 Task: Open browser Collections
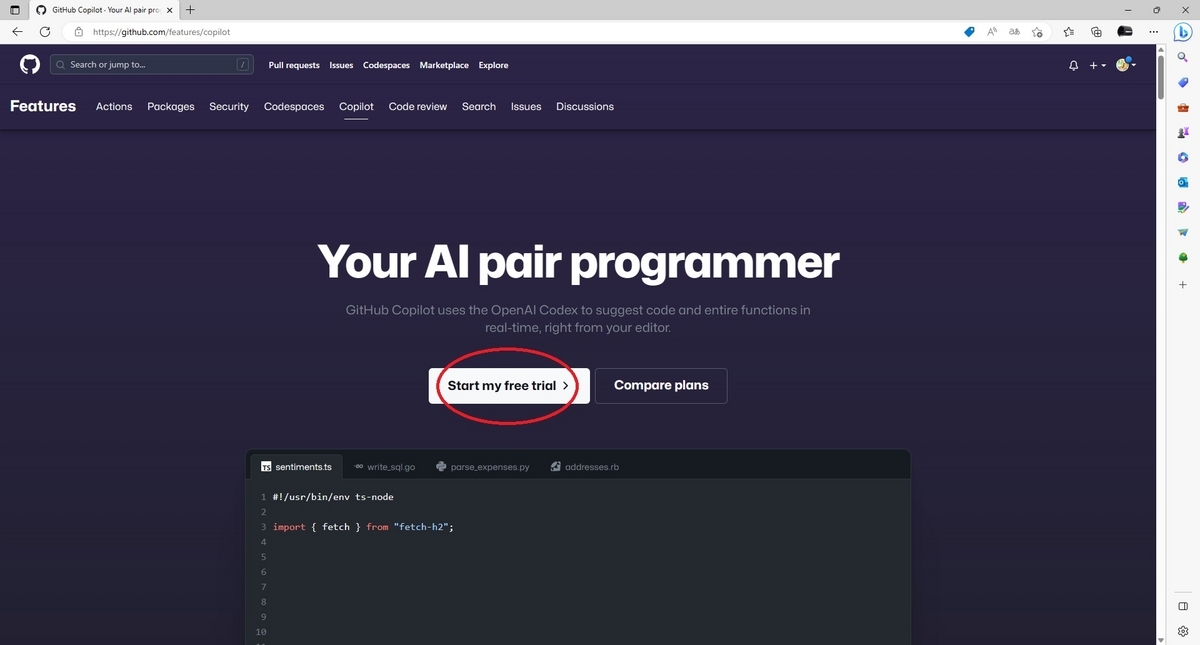pos(1097,32)
